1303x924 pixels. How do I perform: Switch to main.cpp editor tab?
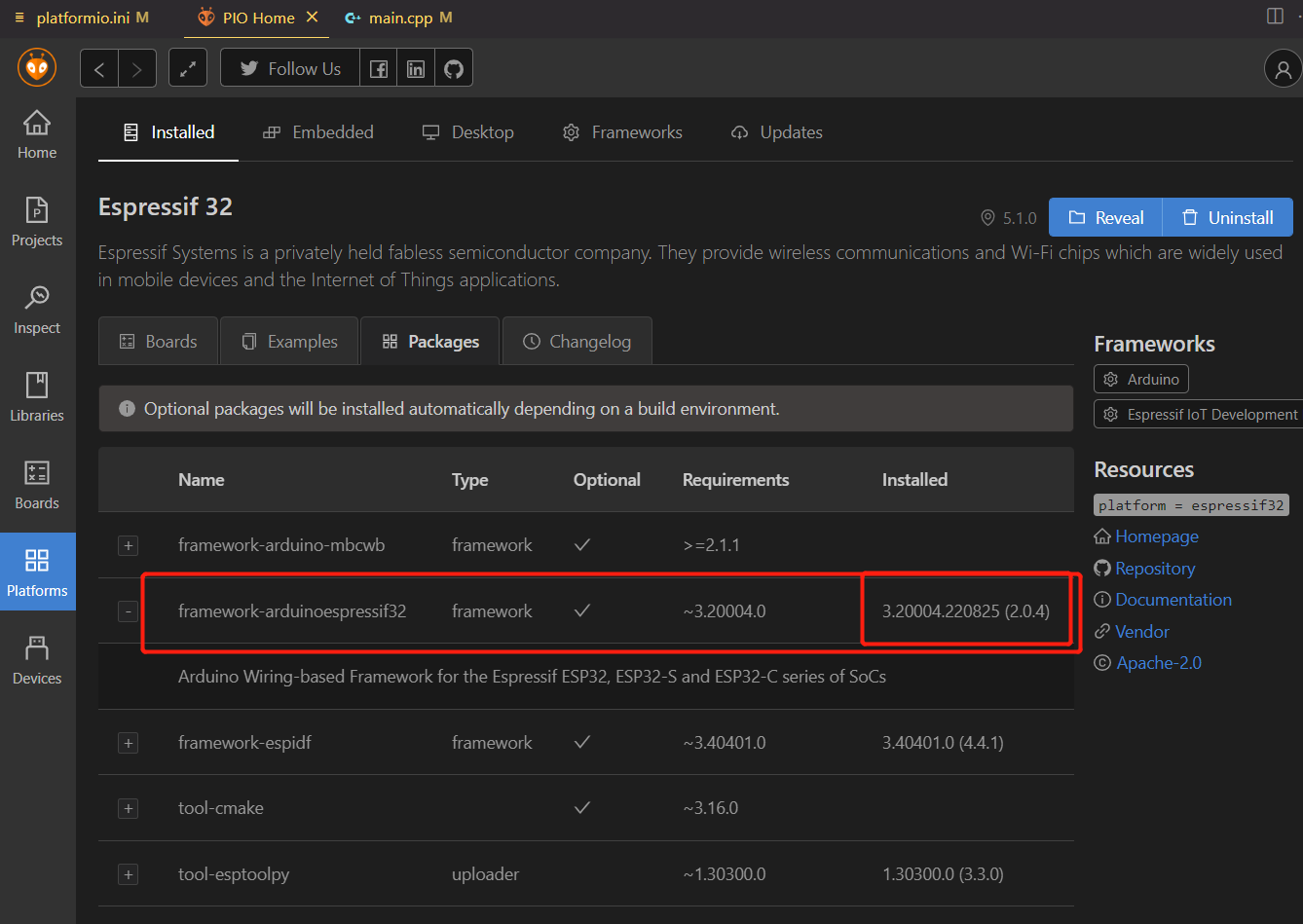[x=398, y=18]
